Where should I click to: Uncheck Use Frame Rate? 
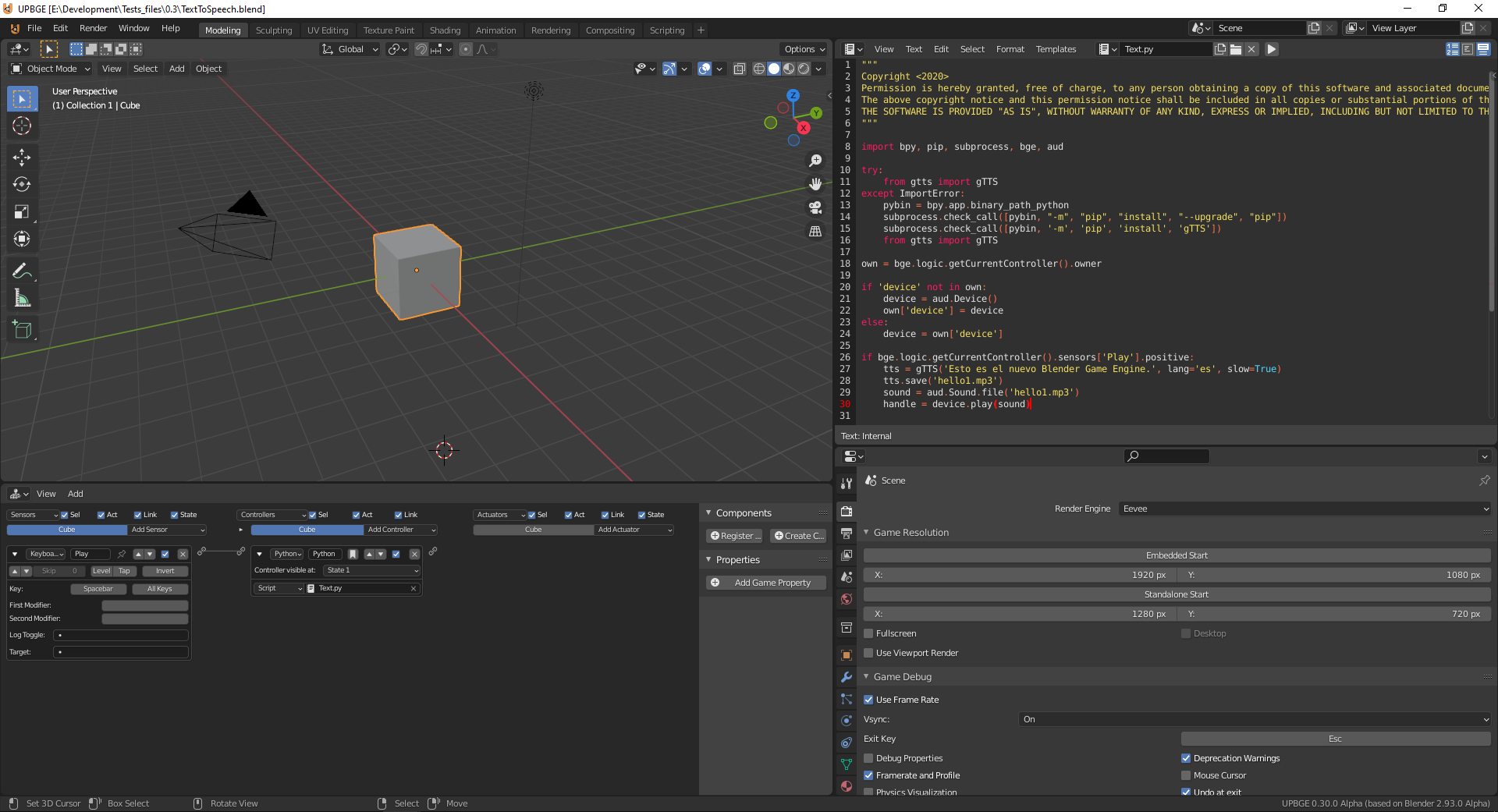coord(868,700)
